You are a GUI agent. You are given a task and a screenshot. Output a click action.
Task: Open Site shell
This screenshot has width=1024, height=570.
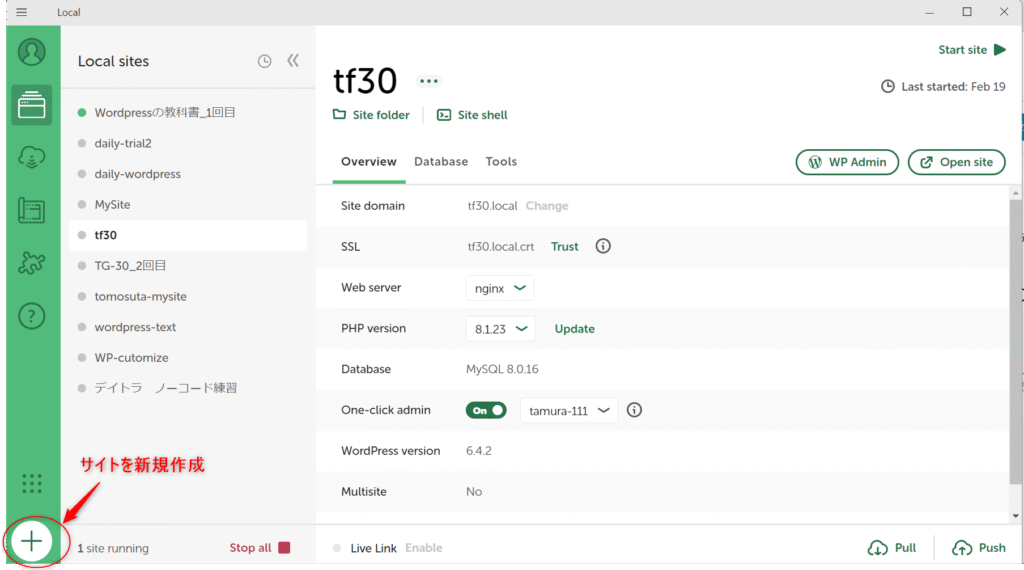tap(472, 115)
